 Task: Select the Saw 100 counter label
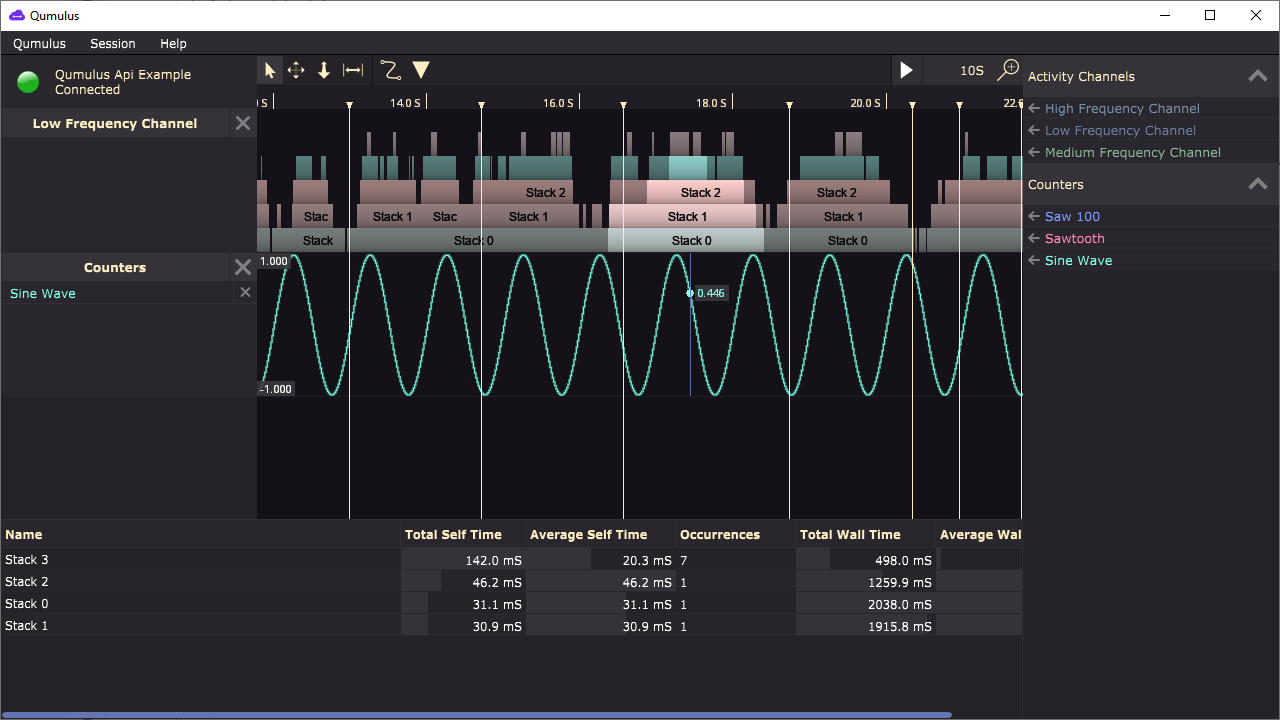1072,216
